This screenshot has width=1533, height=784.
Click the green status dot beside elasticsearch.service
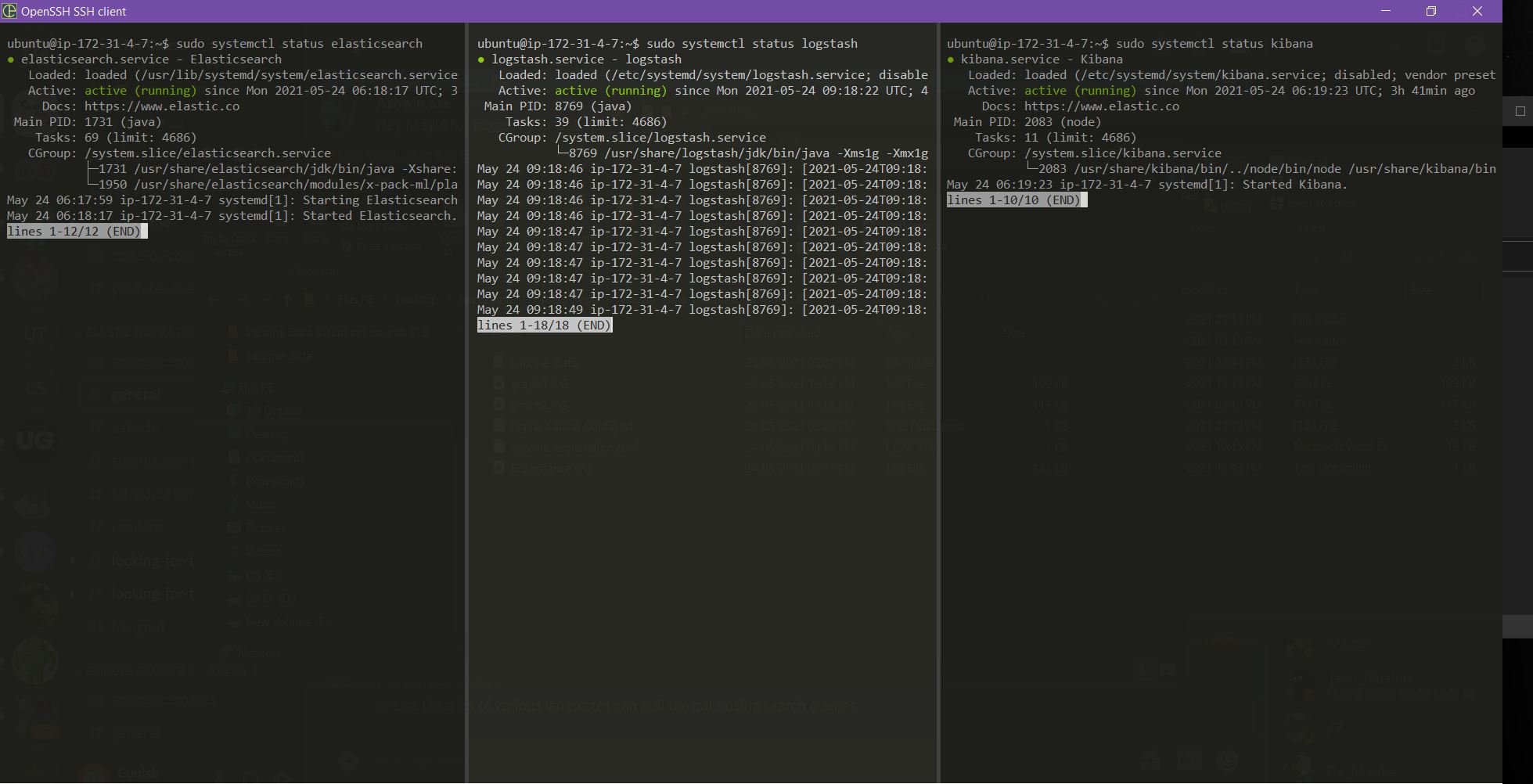[11, 59]
